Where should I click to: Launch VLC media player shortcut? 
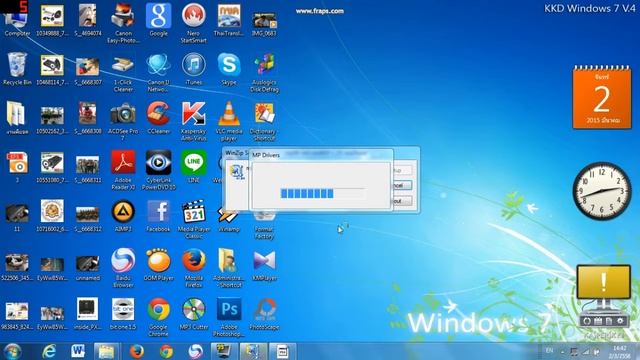229,121
